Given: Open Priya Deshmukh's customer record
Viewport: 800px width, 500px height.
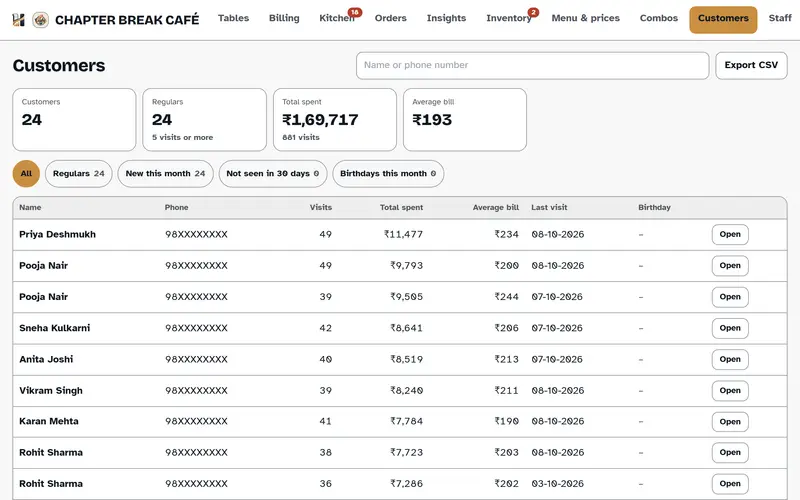Looking at the screenshot, I should click(x=730, y=235).
